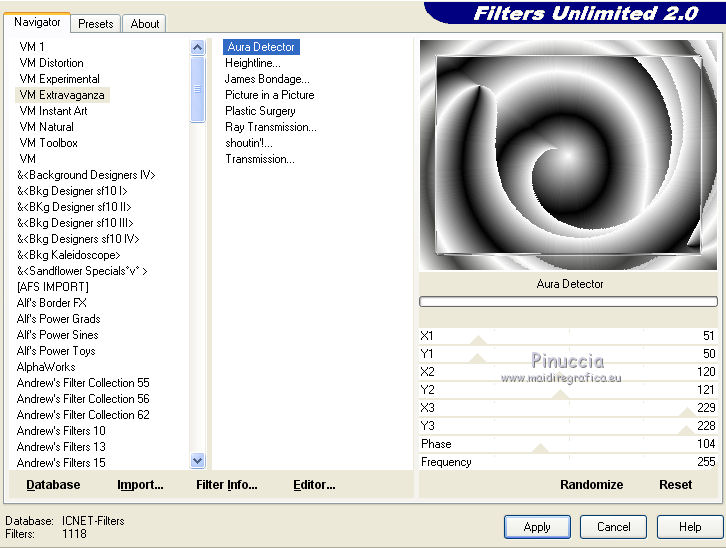Select VM Extravaganza category
The height and width of the screenshot is (548, 726).
click(62, 95)
